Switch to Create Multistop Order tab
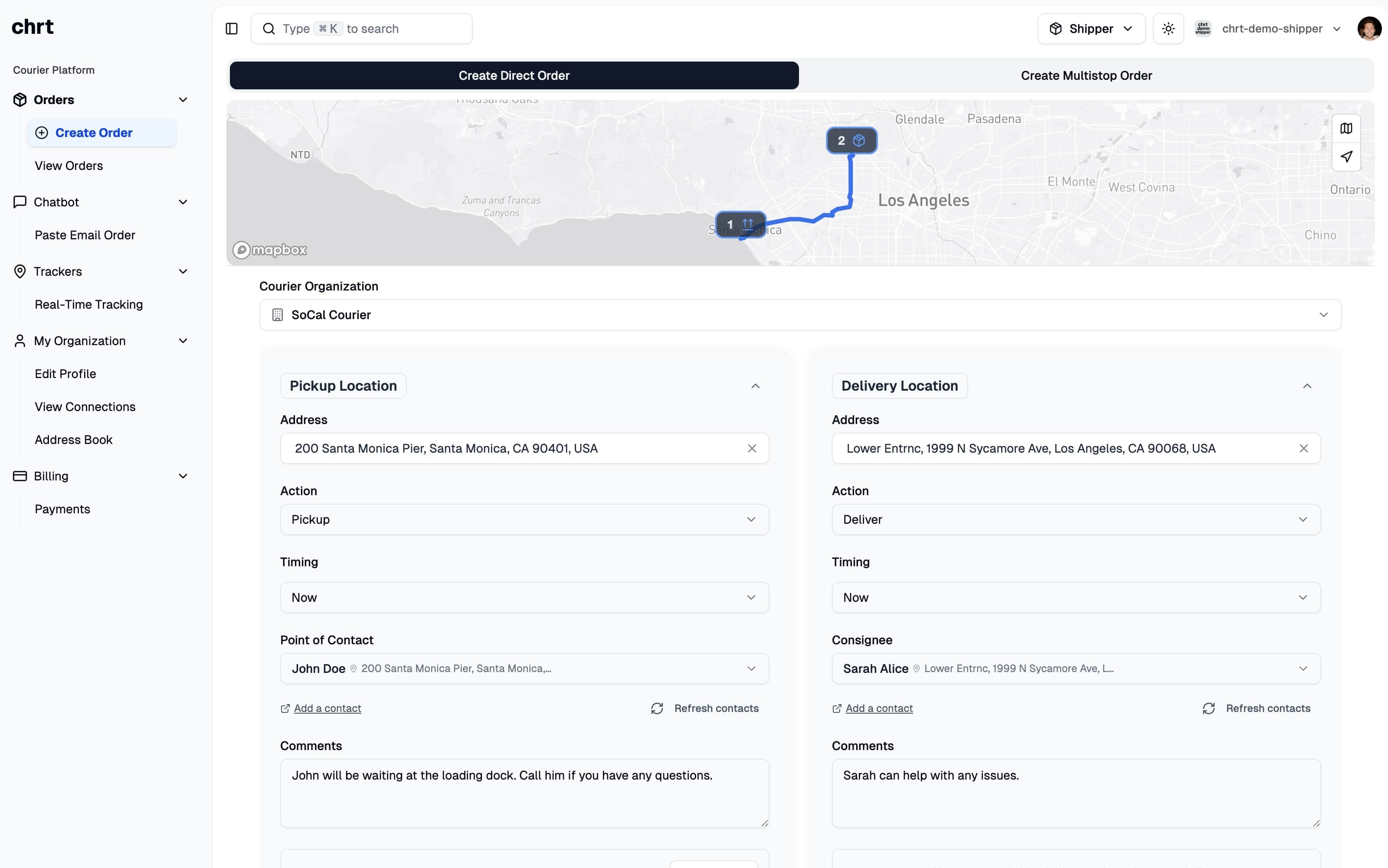 (x=1086, y=75)
